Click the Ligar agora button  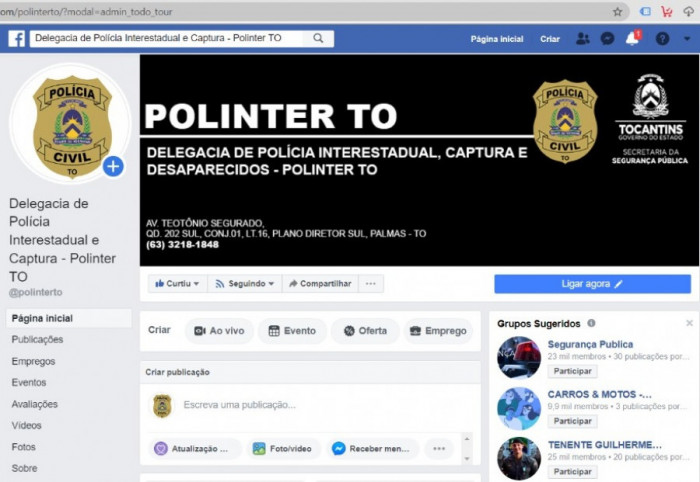[592, 284]
